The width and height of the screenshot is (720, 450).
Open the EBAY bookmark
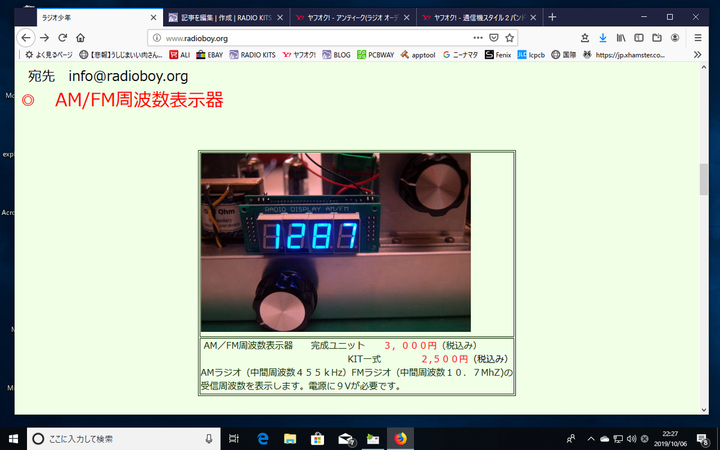click(212, 55)
